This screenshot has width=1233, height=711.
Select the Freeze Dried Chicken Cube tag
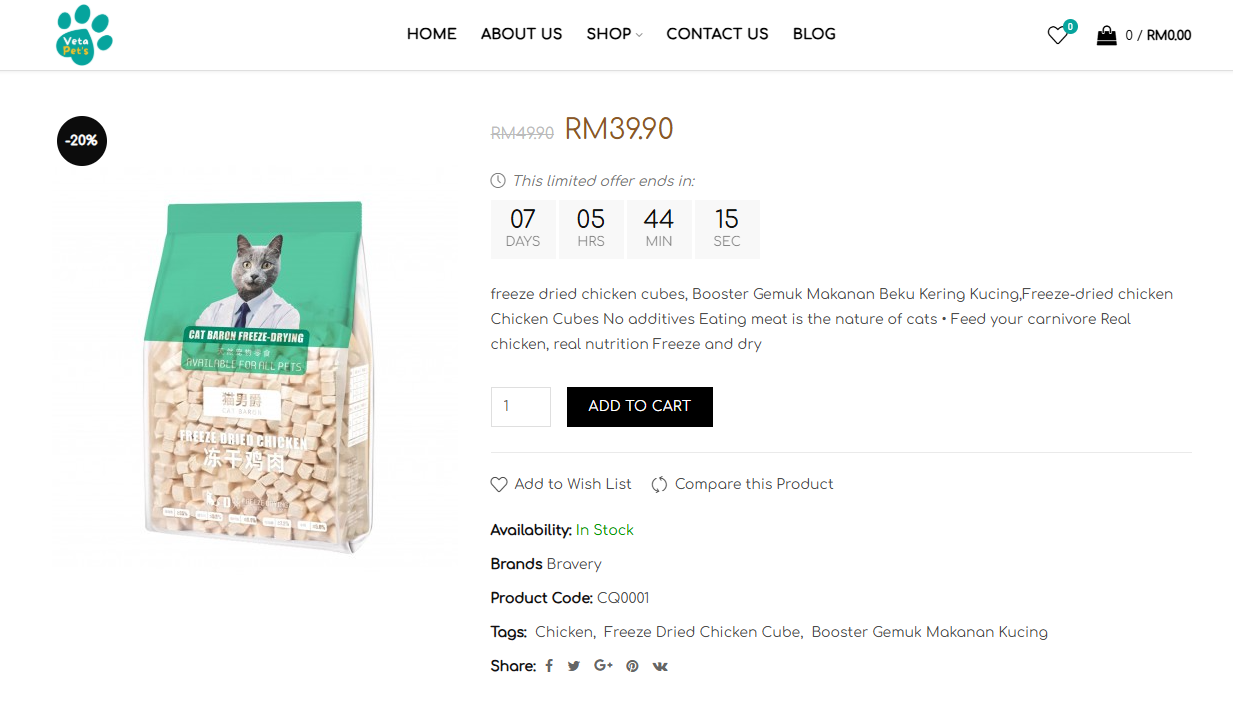pos(702,632)
